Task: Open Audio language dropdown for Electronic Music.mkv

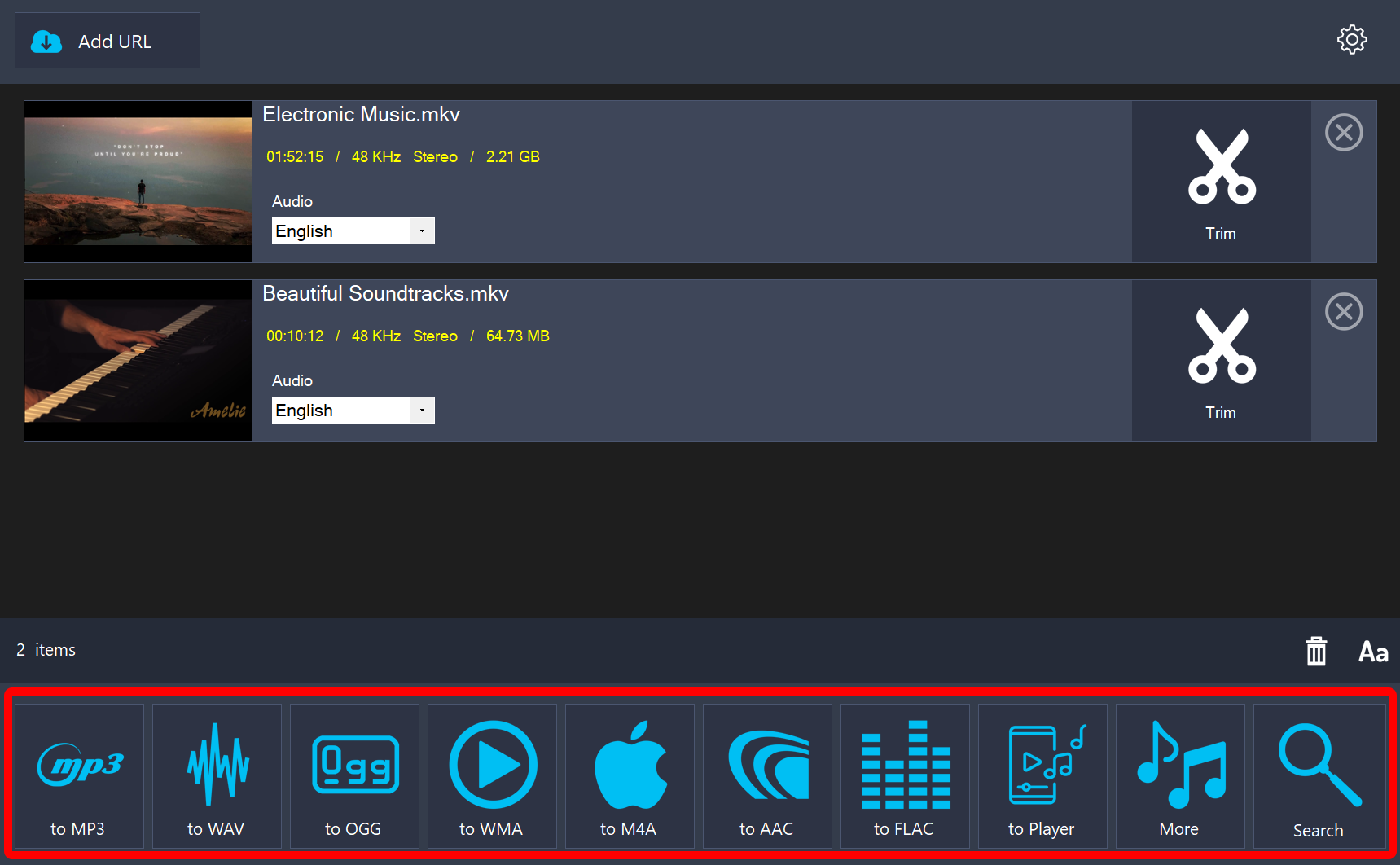Action: point(353,231)
